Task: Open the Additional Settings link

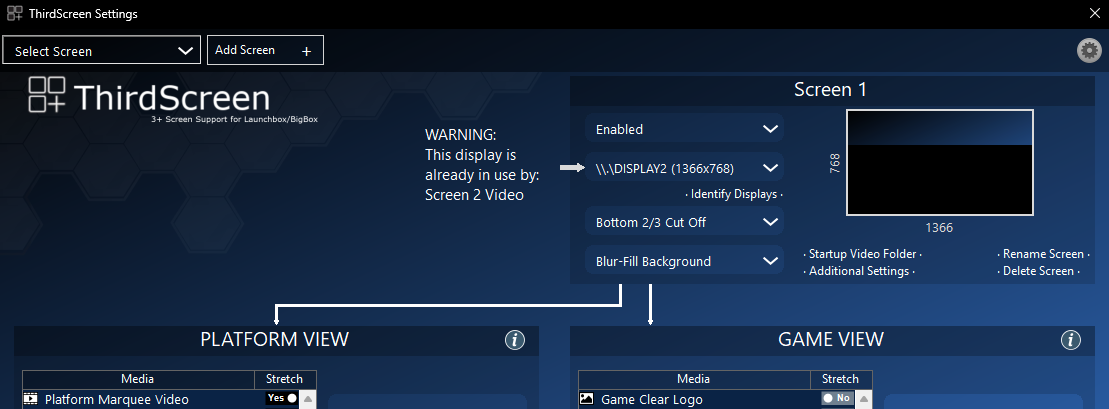Action: tap(859, 271)
